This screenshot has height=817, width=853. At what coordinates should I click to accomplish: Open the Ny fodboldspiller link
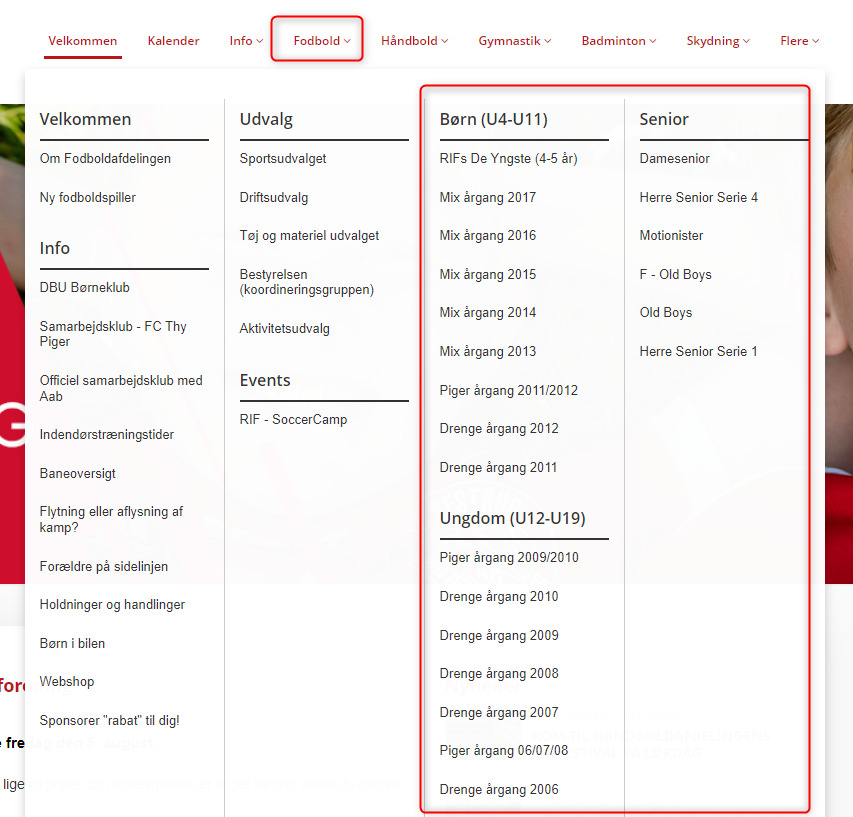coord(88,197)
